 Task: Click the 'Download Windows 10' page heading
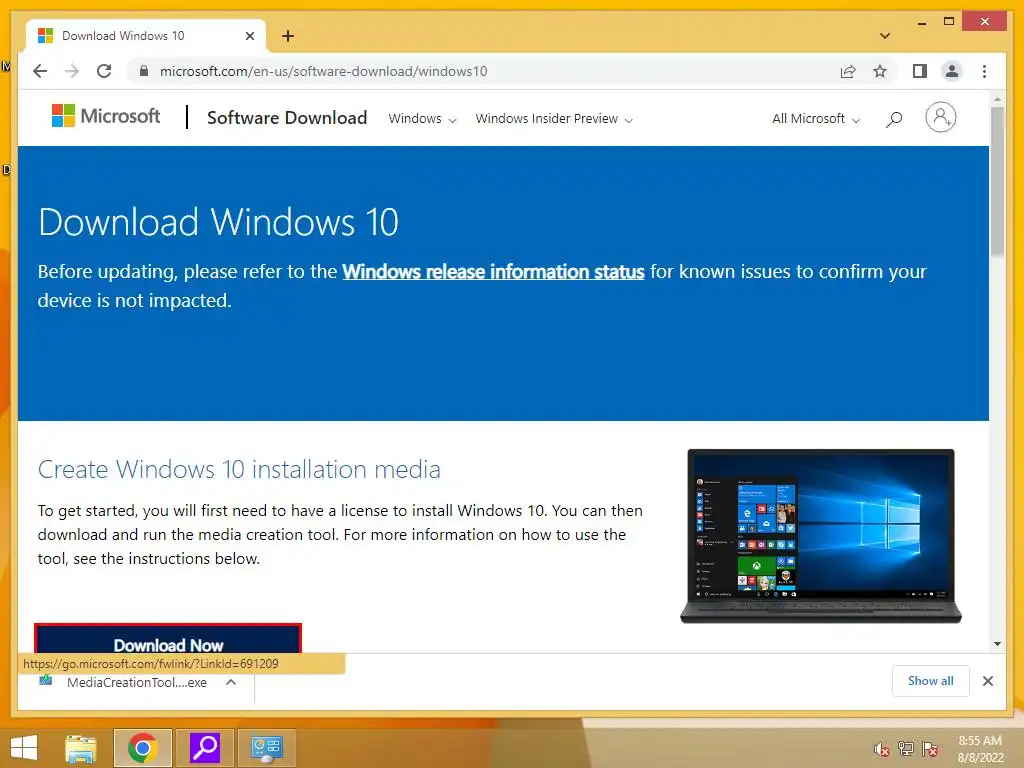218,222
